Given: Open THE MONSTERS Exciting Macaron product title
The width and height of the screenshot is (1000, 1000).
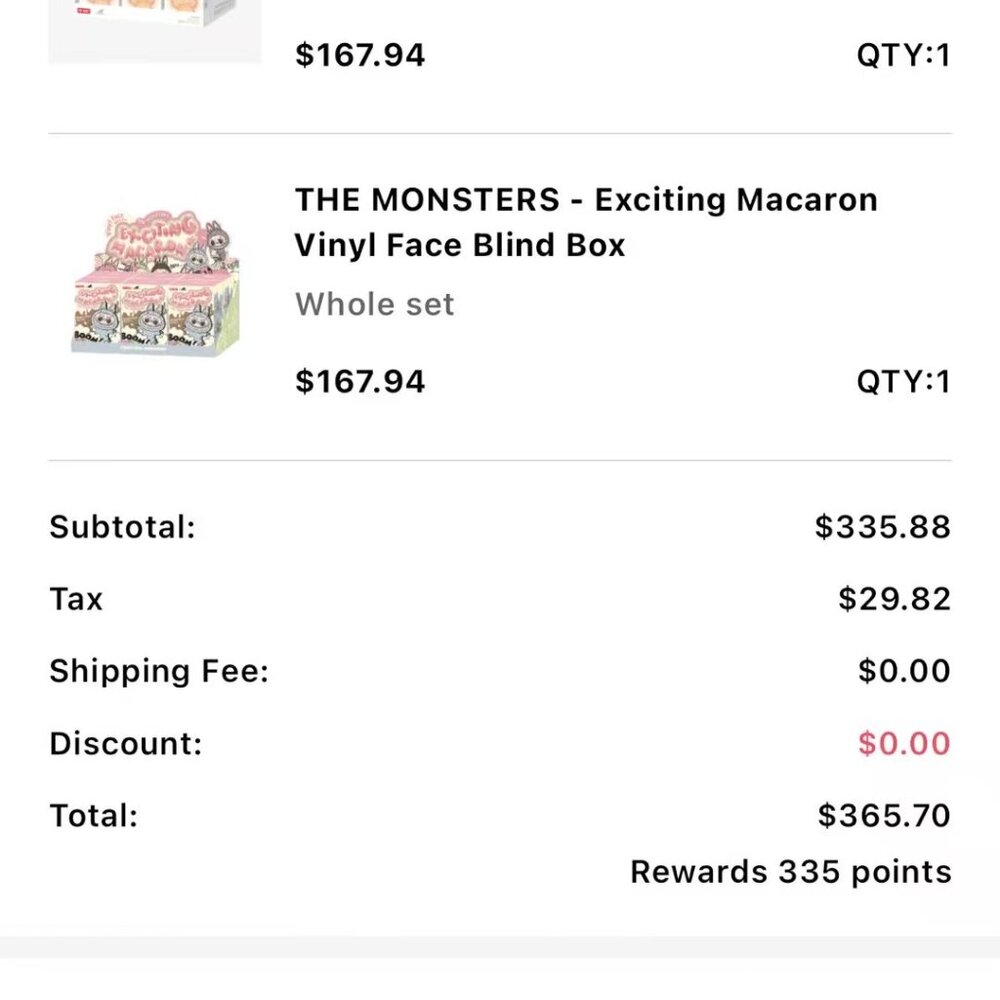Looking at the screenshot, I should tap(585, 222).
